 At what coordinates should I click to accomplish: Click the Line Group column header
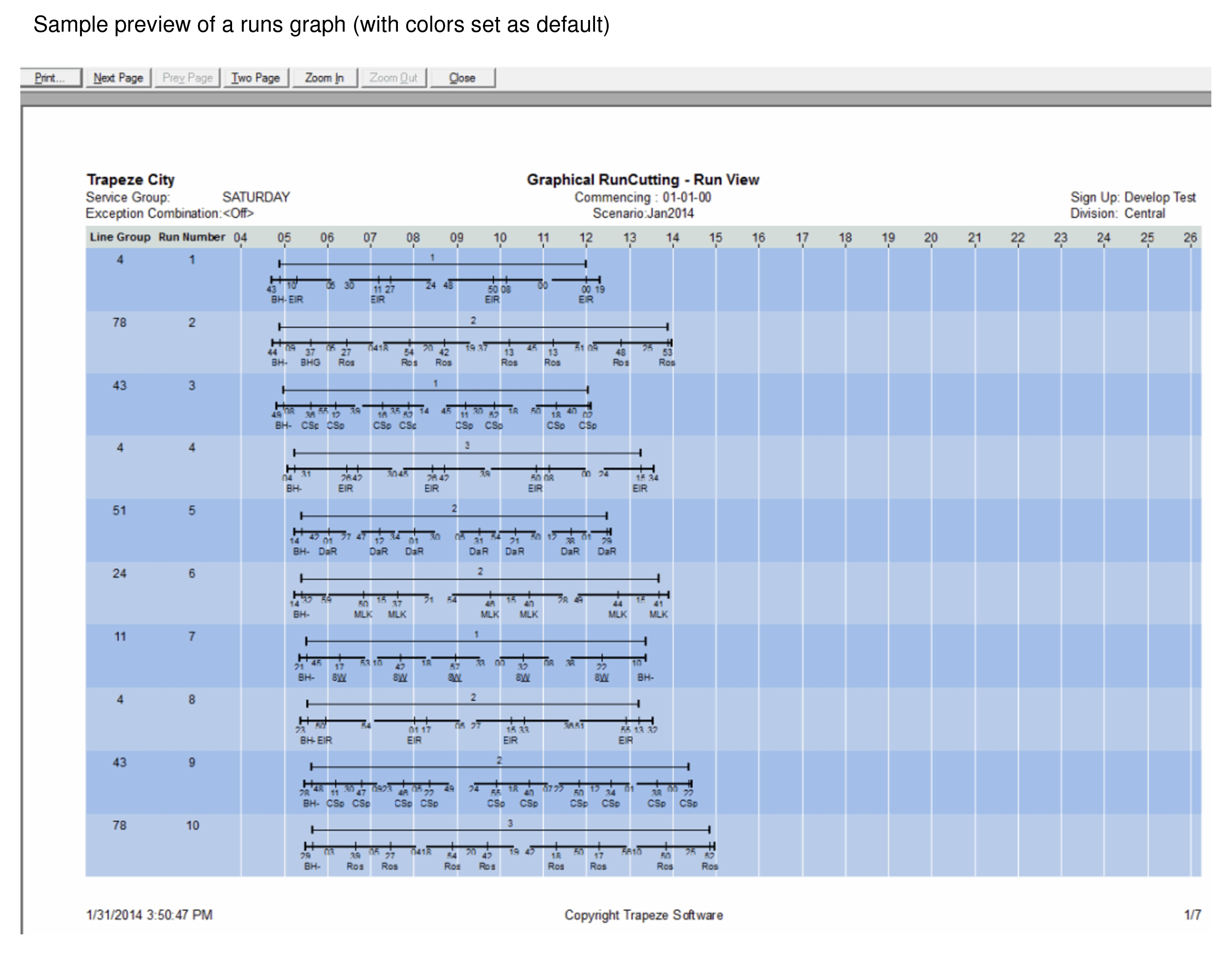pos(120,237)
